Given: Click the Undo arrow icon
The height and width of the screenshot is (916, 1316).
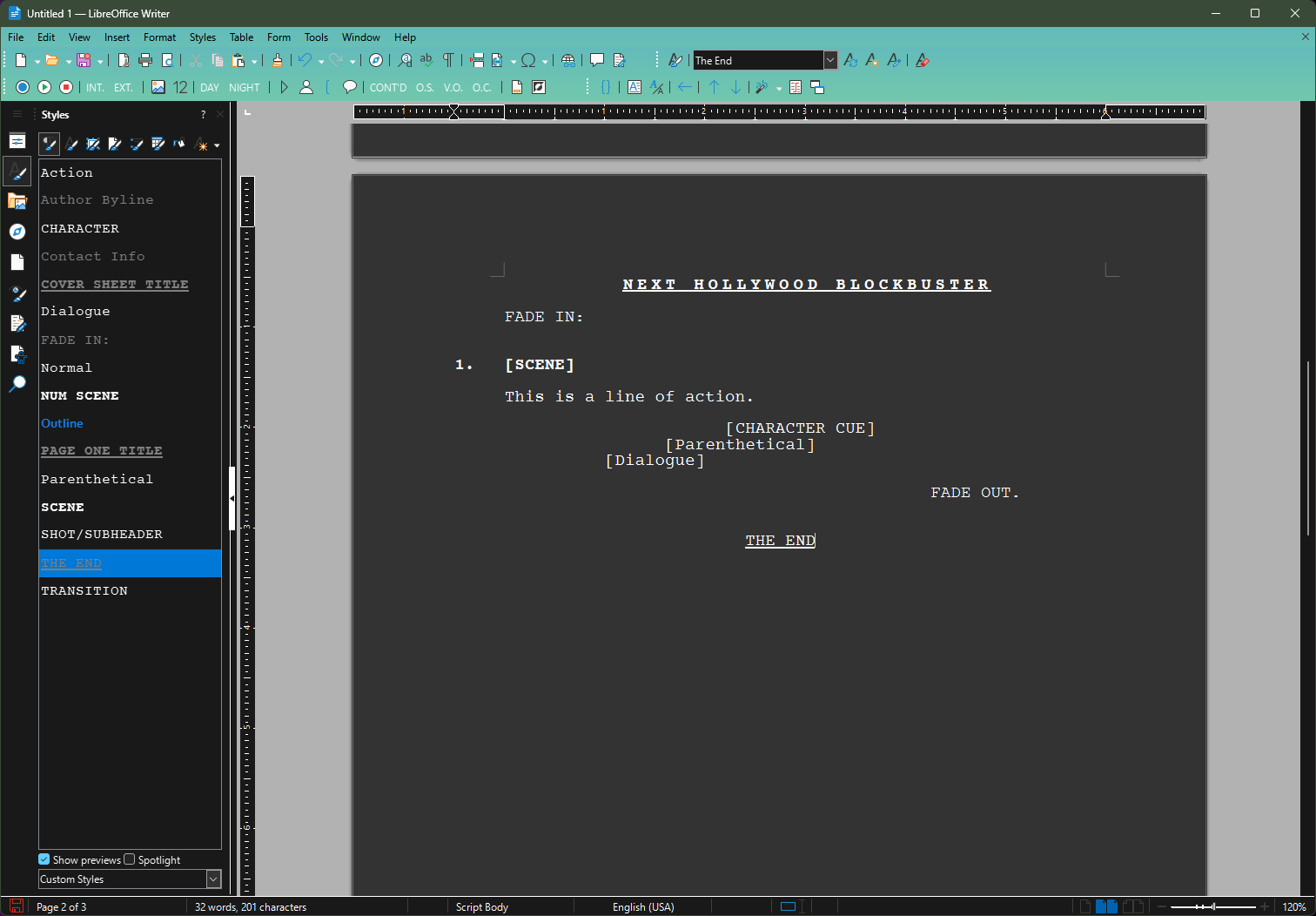Looking at the screenshot, I should 305,60.
